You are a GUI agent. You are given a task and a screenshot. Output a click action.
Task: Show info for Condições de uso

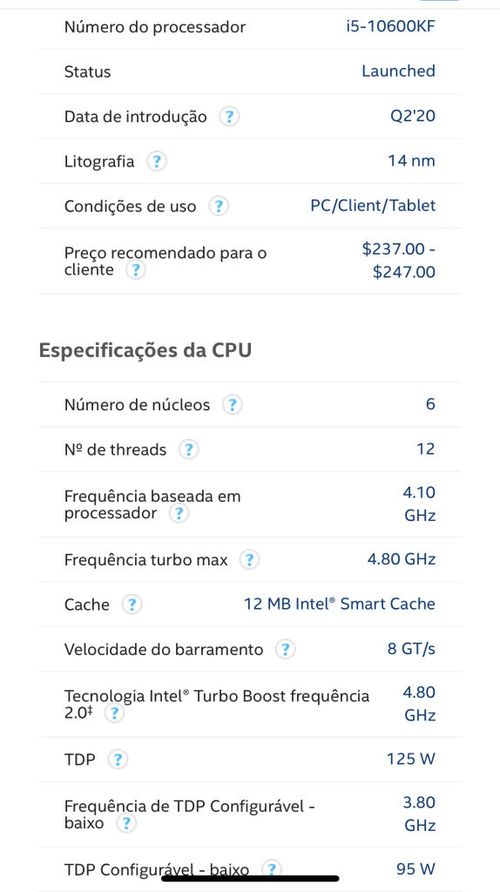point(218,206)
